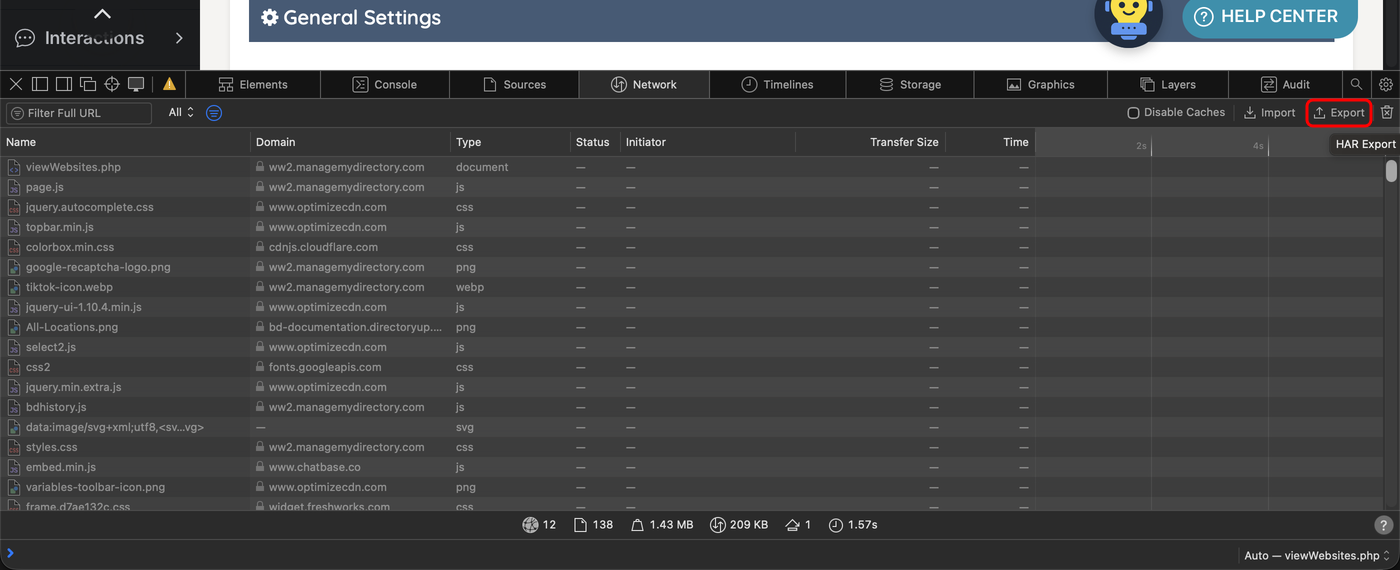Select the bdhistory.js row
This screenshot has height=570, width=1400.
(692, 407)
